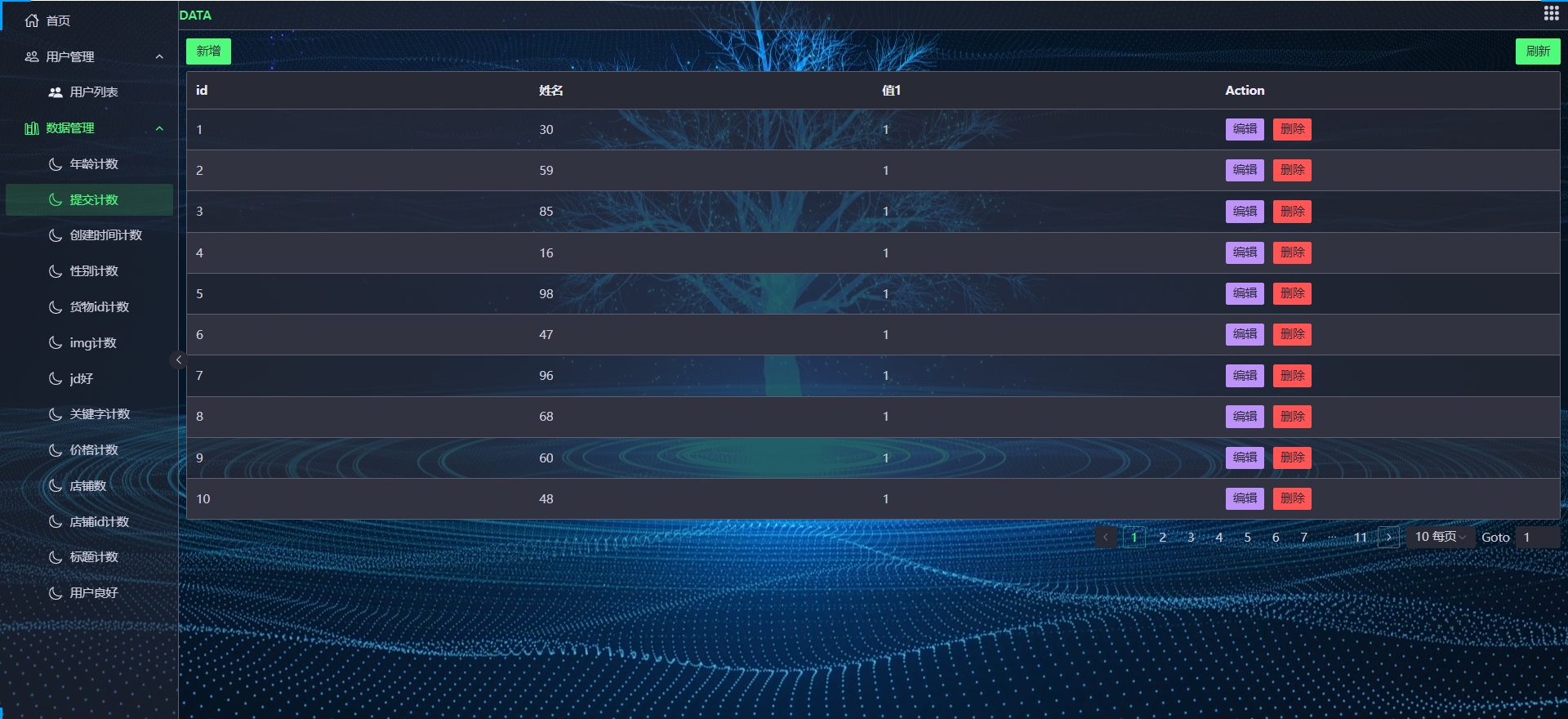Image resolution: width=1568 pixels, height=719 pixels.
Task: Click the moon icon beside 性别计数
Action: pos(56,271)
